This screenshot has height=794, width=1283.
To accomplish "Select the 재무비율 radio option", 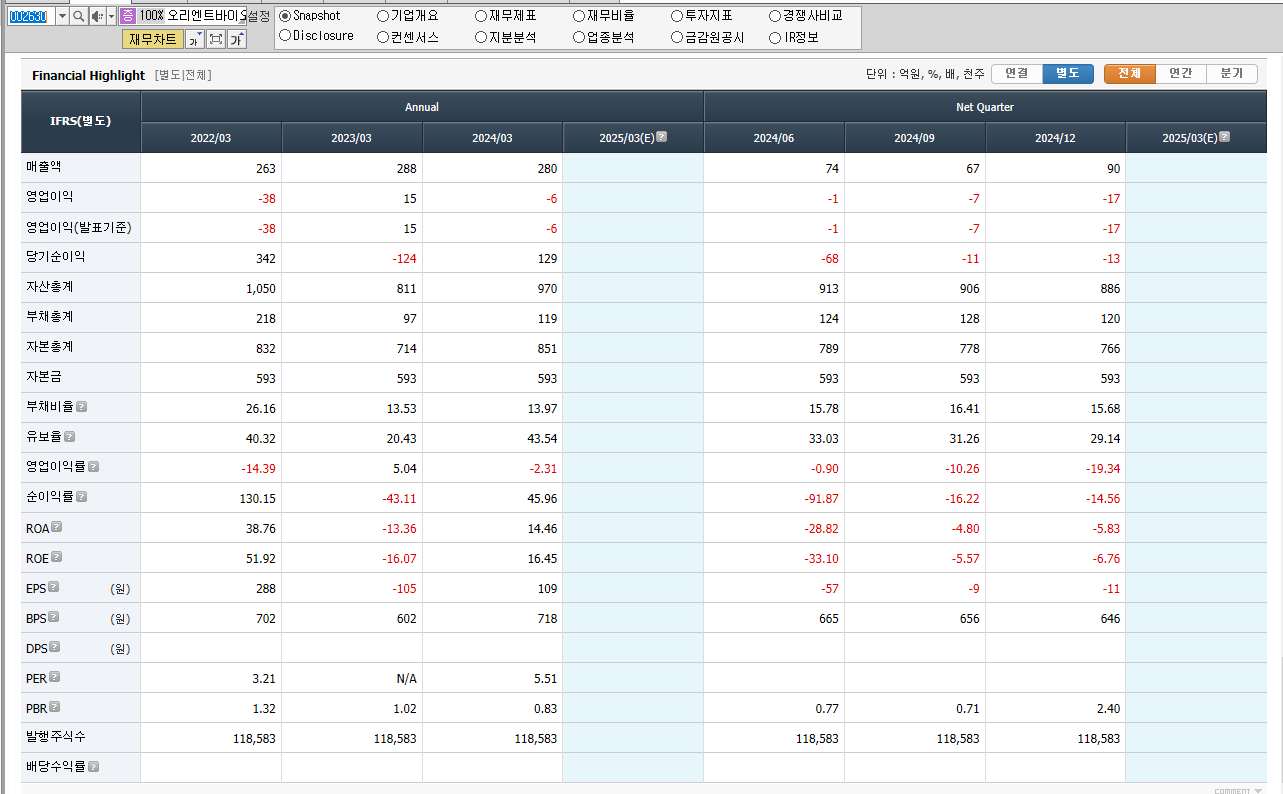I will (579, 16).
